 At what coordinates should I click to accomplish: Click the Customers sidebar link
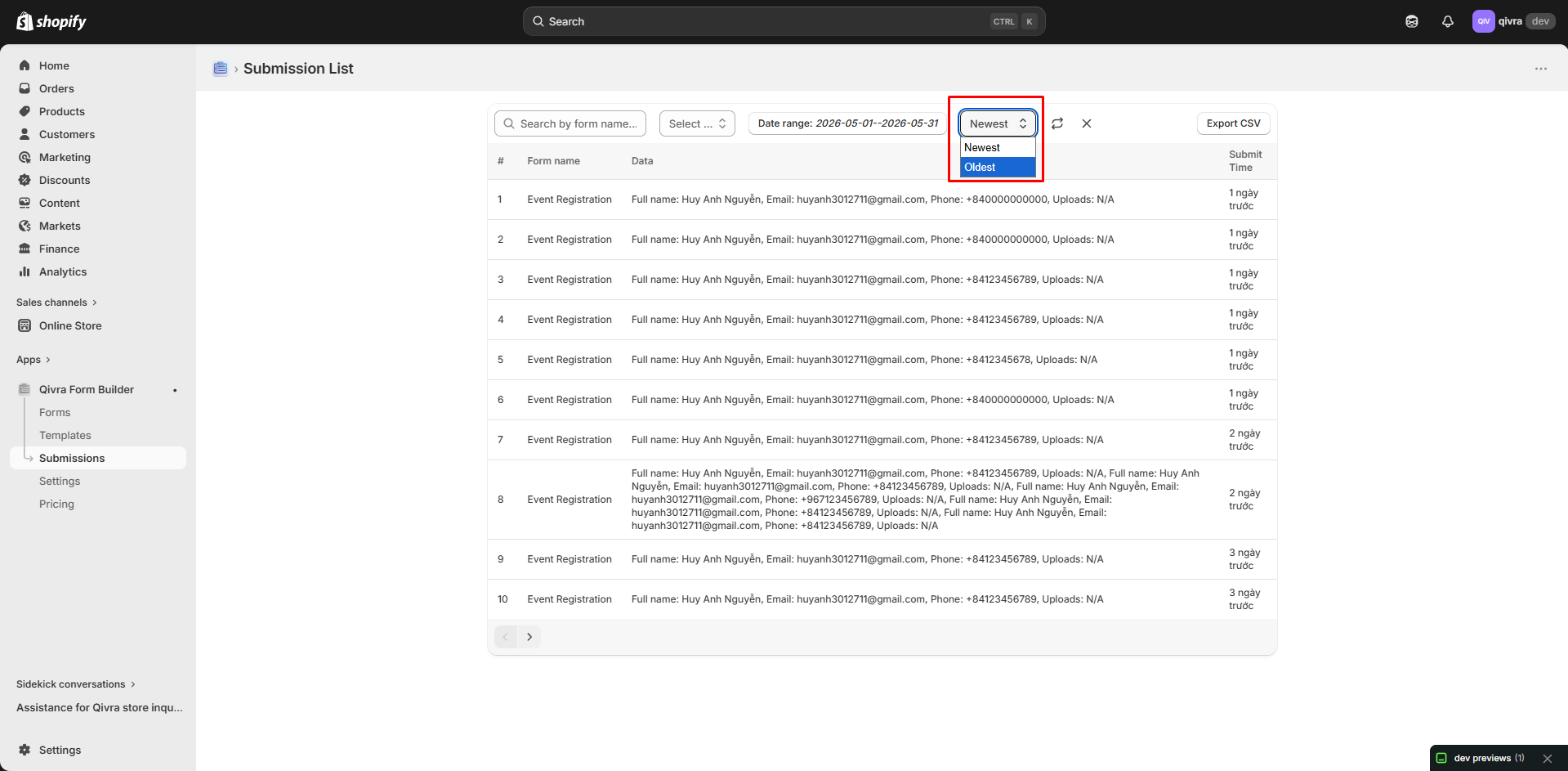click(67, 134)
